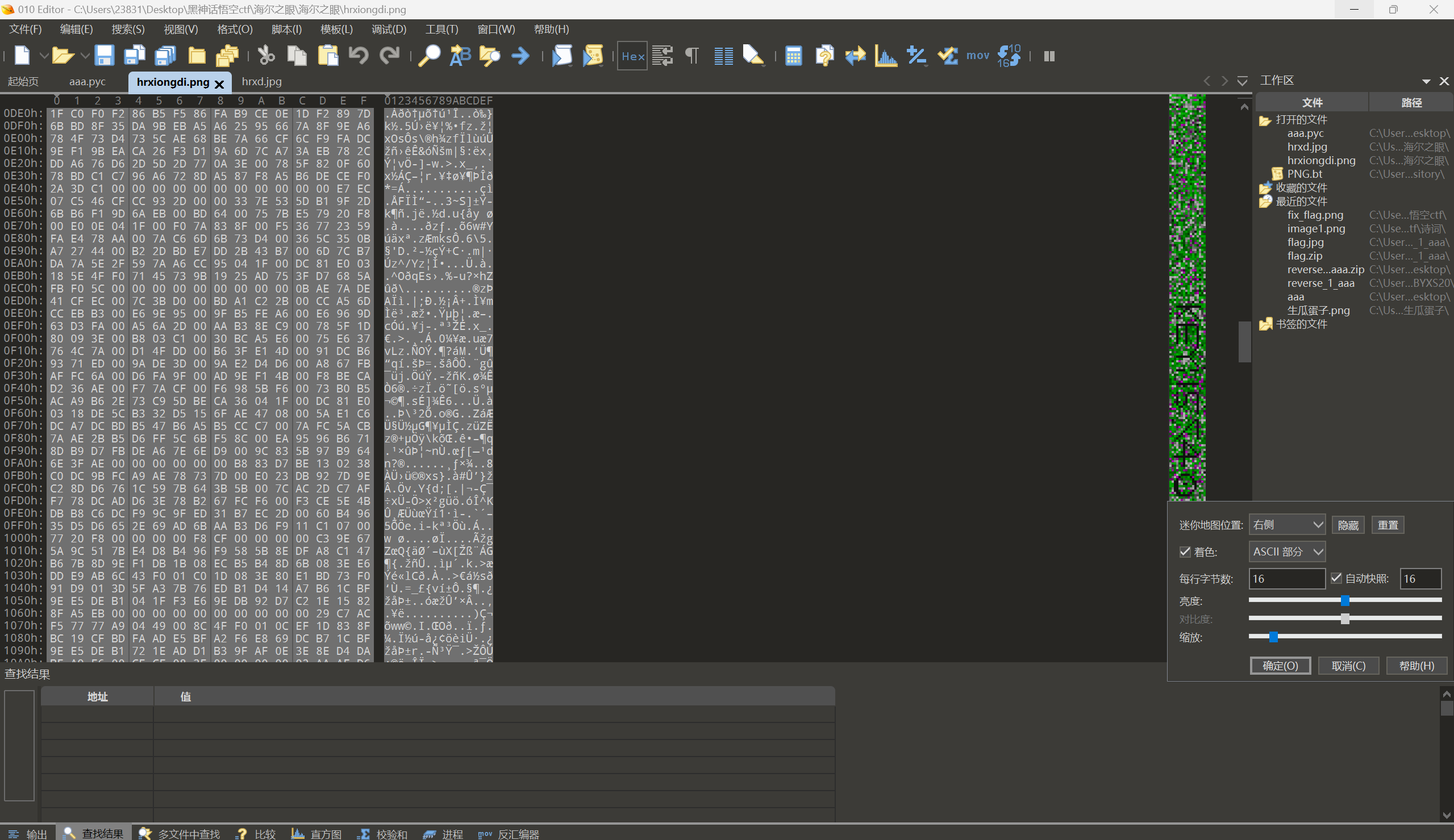
Task: Click the Run Template icon
Action: tap(593, 56)
